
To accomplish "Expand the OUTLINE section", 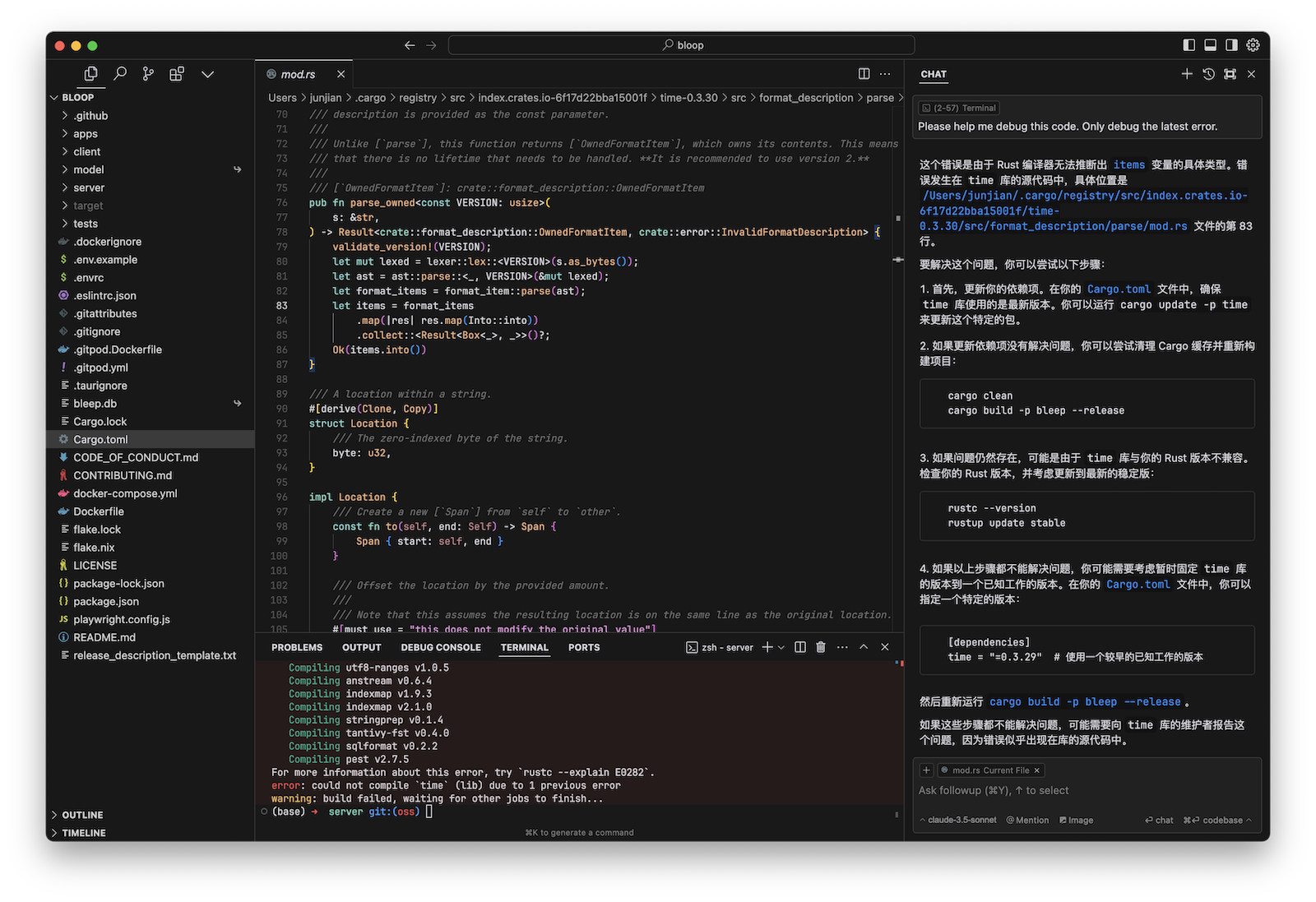I will [x=82, y=815].
